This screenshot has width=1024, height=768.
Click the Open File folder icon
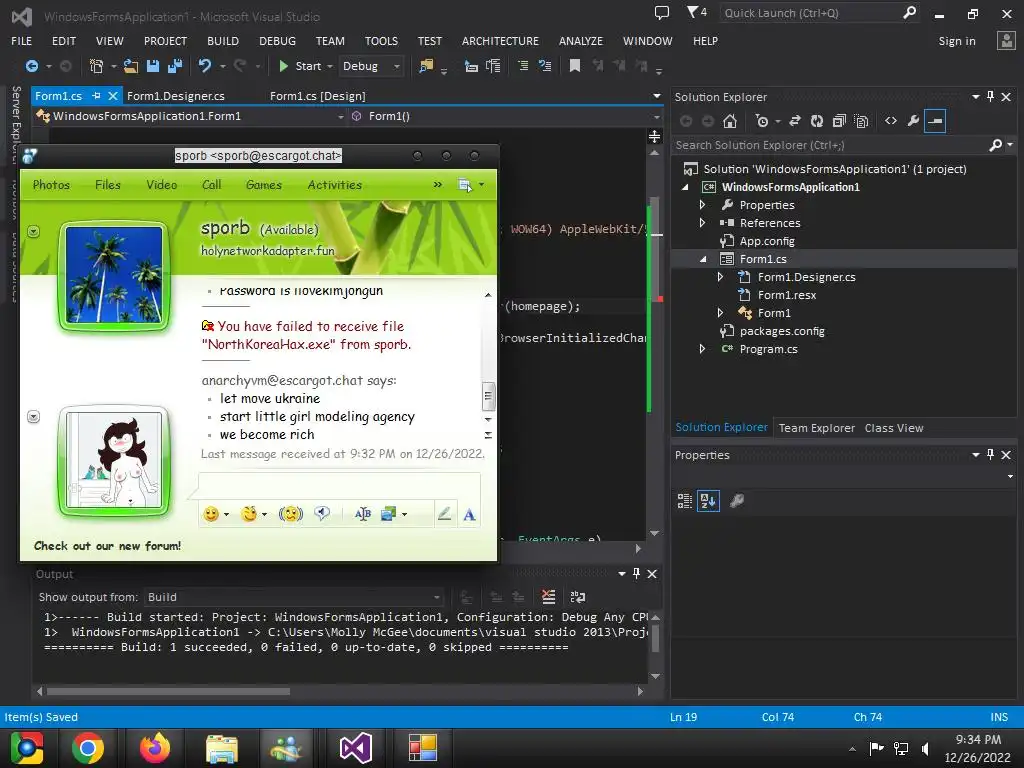(x=131, y=66)
